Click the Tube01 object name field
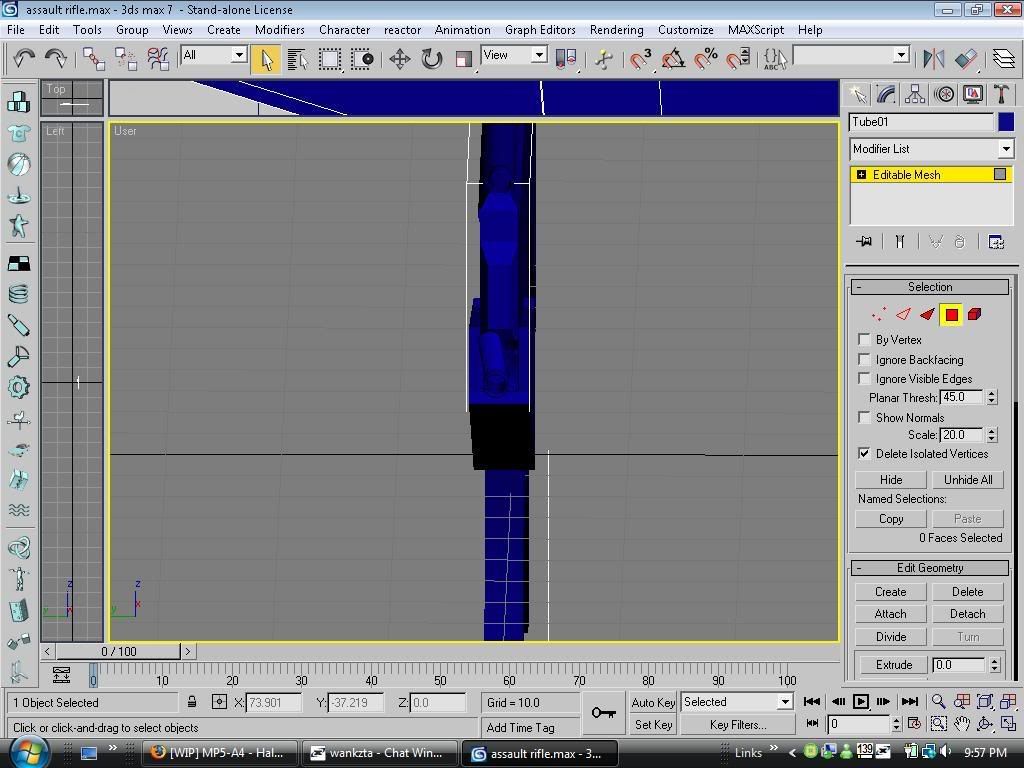The image size is (1024, 768). 920,122
